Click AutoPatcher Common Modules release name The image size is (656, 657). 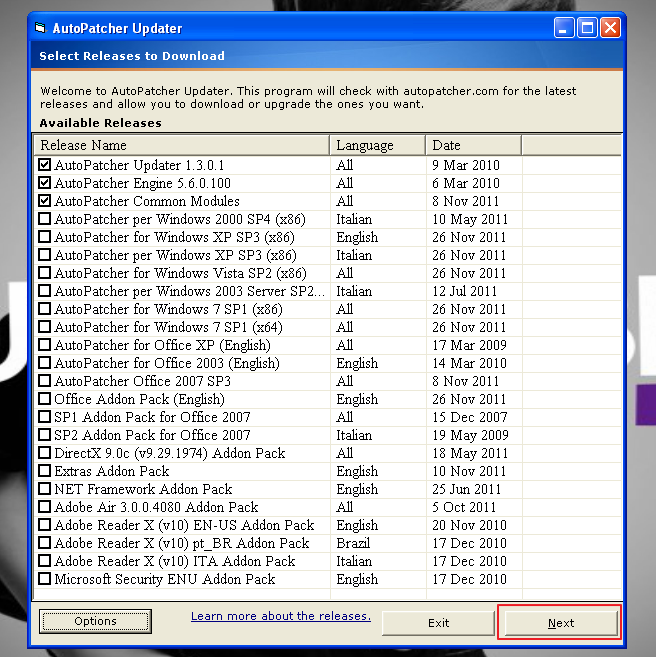point(147,201)
